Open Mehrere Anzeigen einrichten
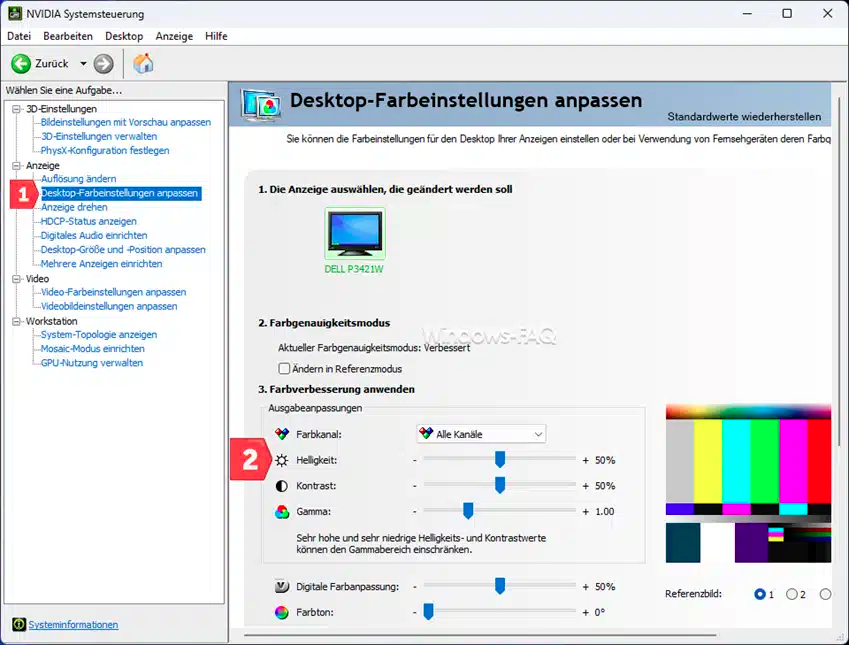 (x=102, y=264)
